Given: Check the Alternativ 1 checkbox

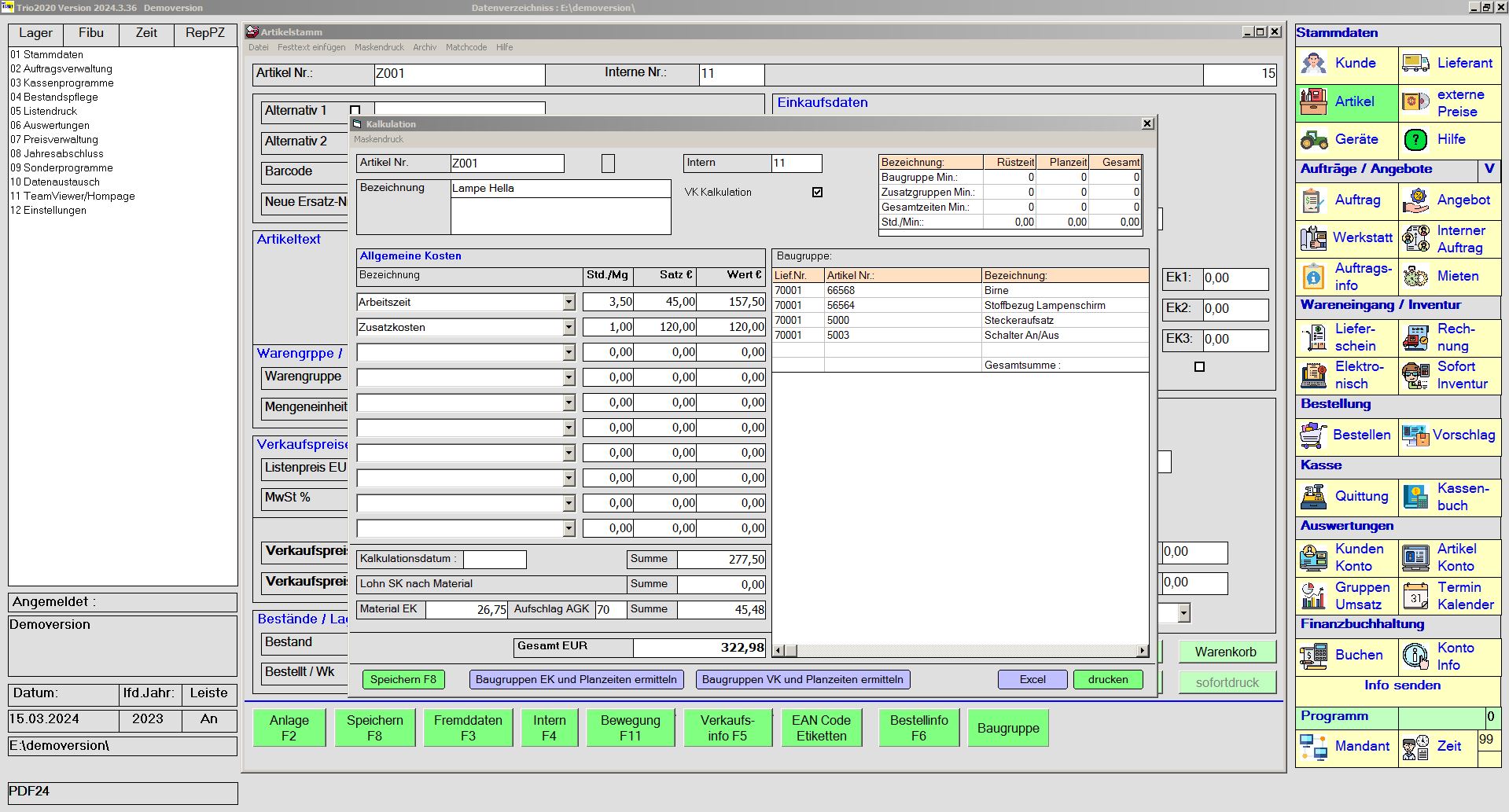Looking at the screenshot, I should pos(355,111).
